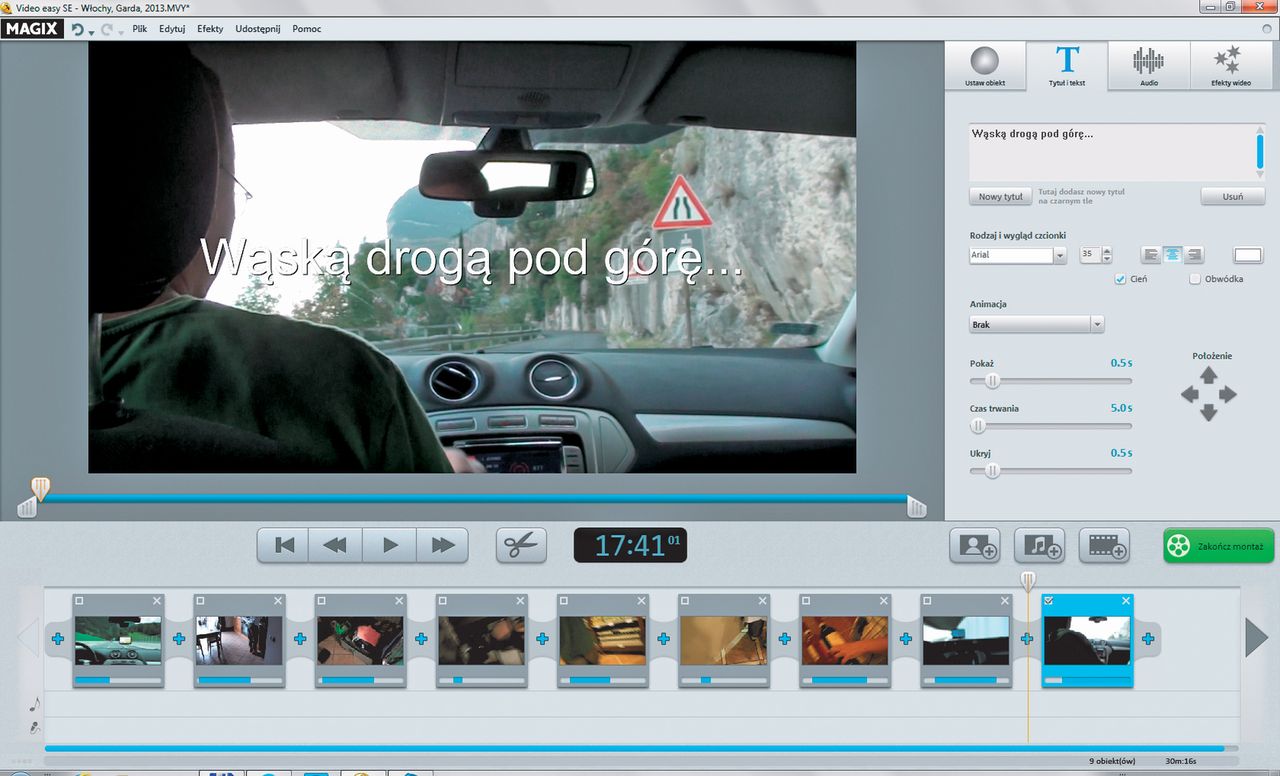
Task: Tick the checkbox on the first clip
Action: tap(80, 600)
